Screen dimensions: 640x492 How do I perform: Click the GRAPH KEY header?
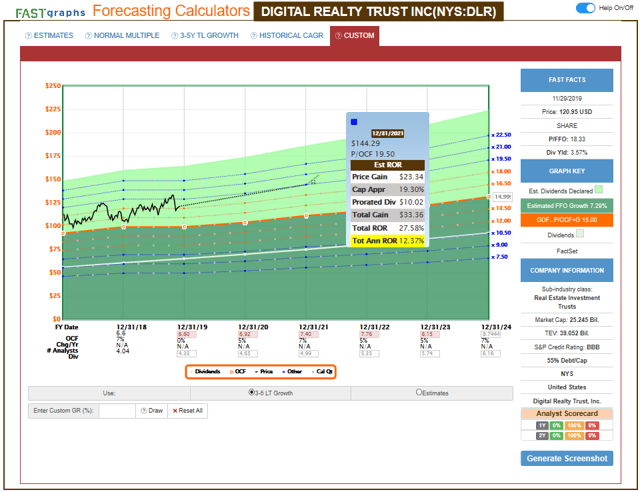567,171
